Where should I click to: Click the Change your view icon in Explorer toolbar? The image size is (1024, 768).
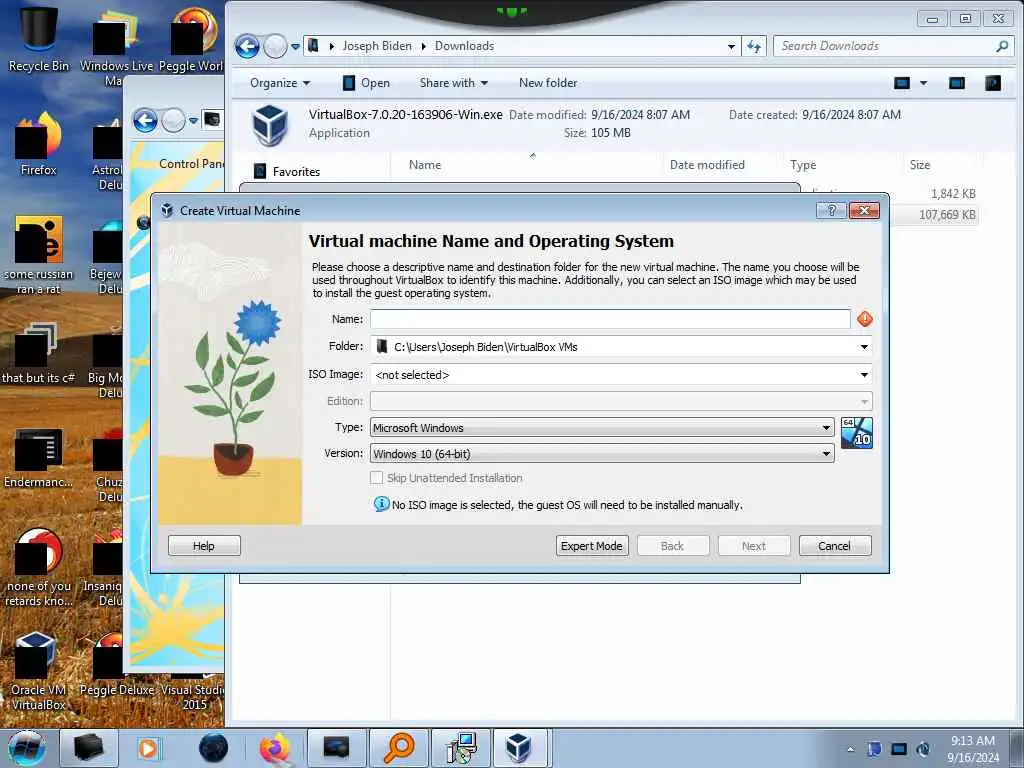point(902,83)
